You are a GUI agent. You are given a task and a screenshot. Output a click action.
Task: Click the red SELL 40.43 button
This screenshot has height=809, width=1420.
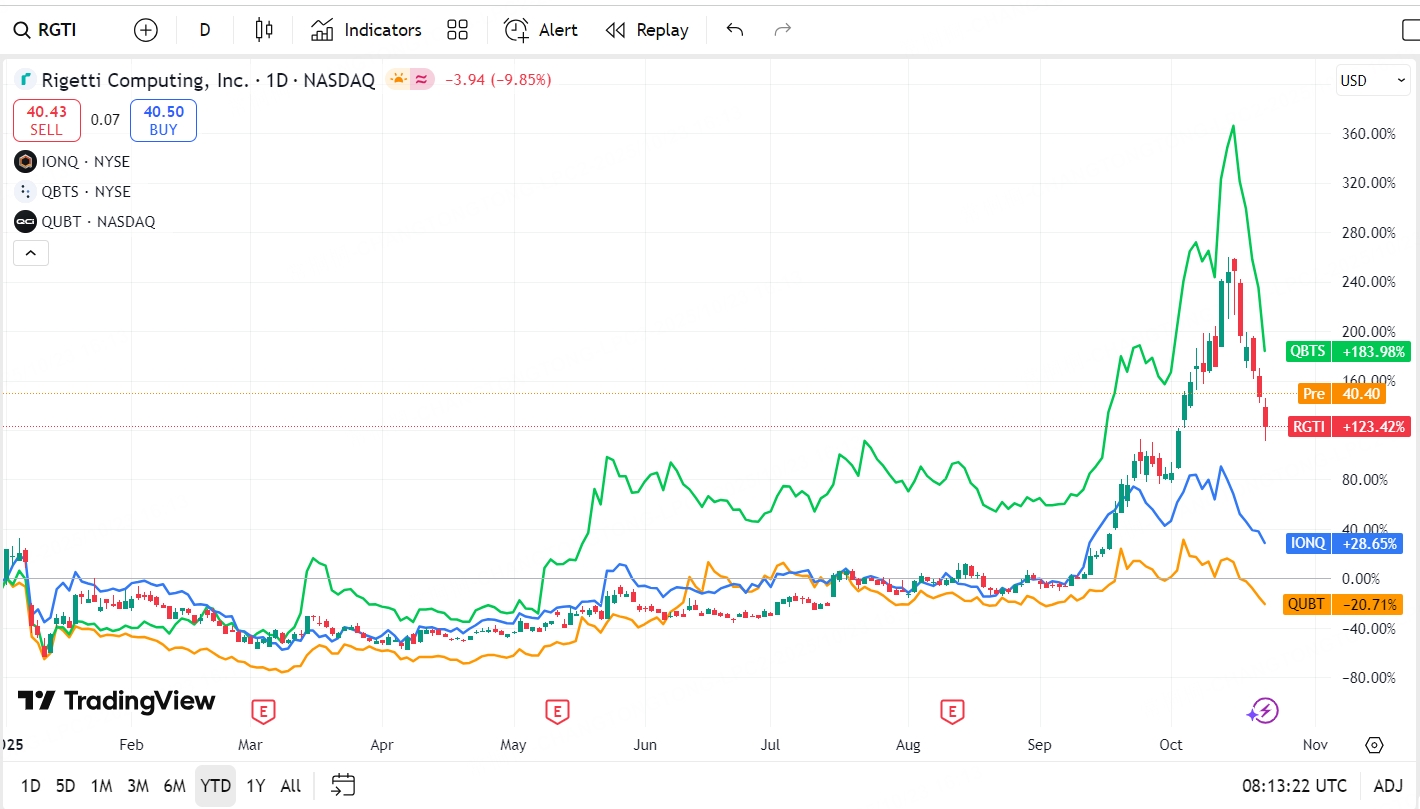coord(46,120)
